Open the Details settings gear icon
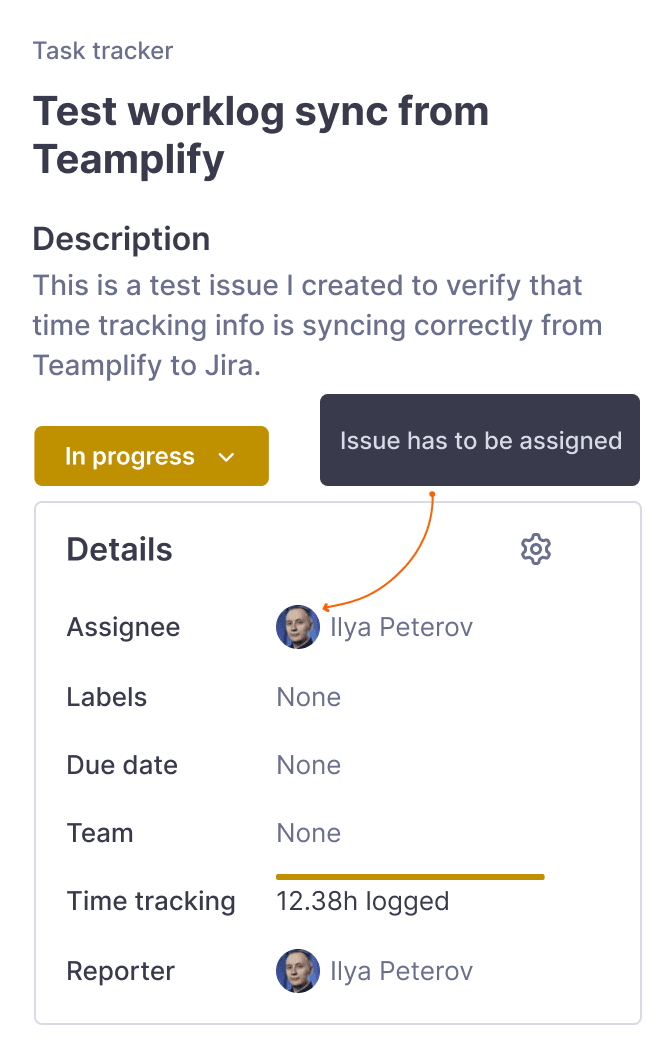The height and width of the screenshot is (1060, 670). 536,549
